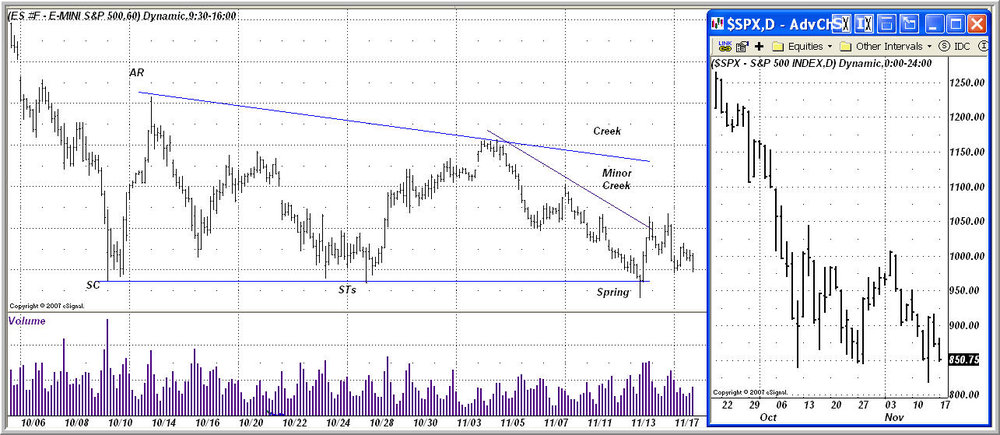Click the 1000.00 price axis label

click(x=965, y=256)
